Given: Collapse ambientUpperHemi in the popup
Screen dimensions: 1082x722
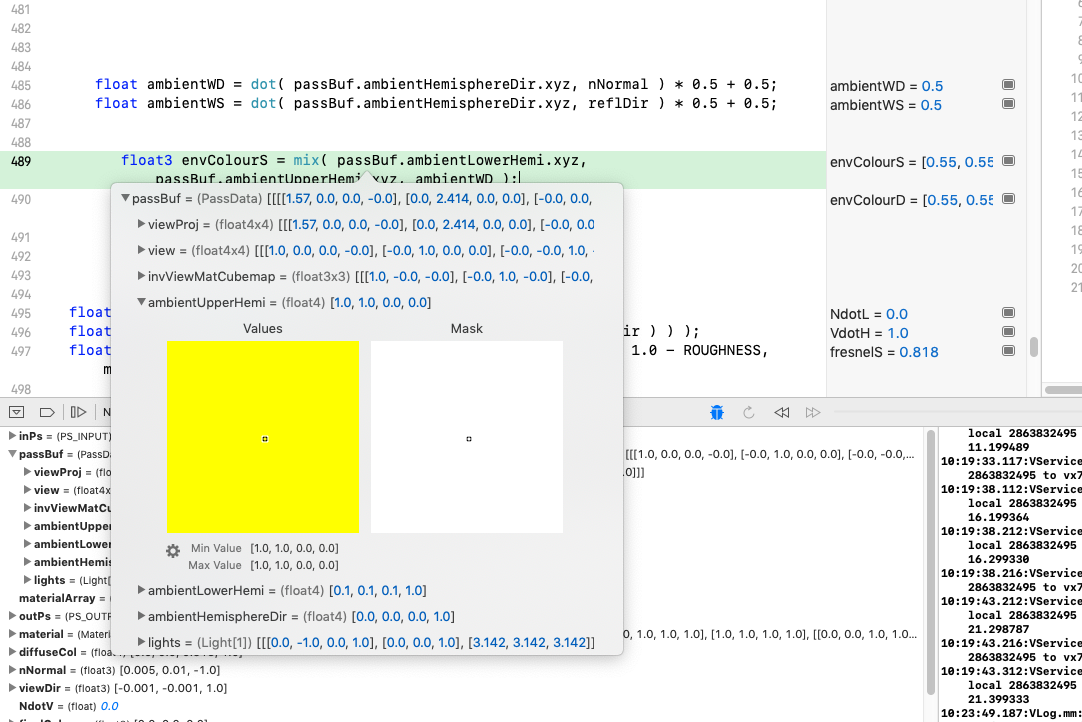Looking at the screenshot, I should tap(141, 302).
